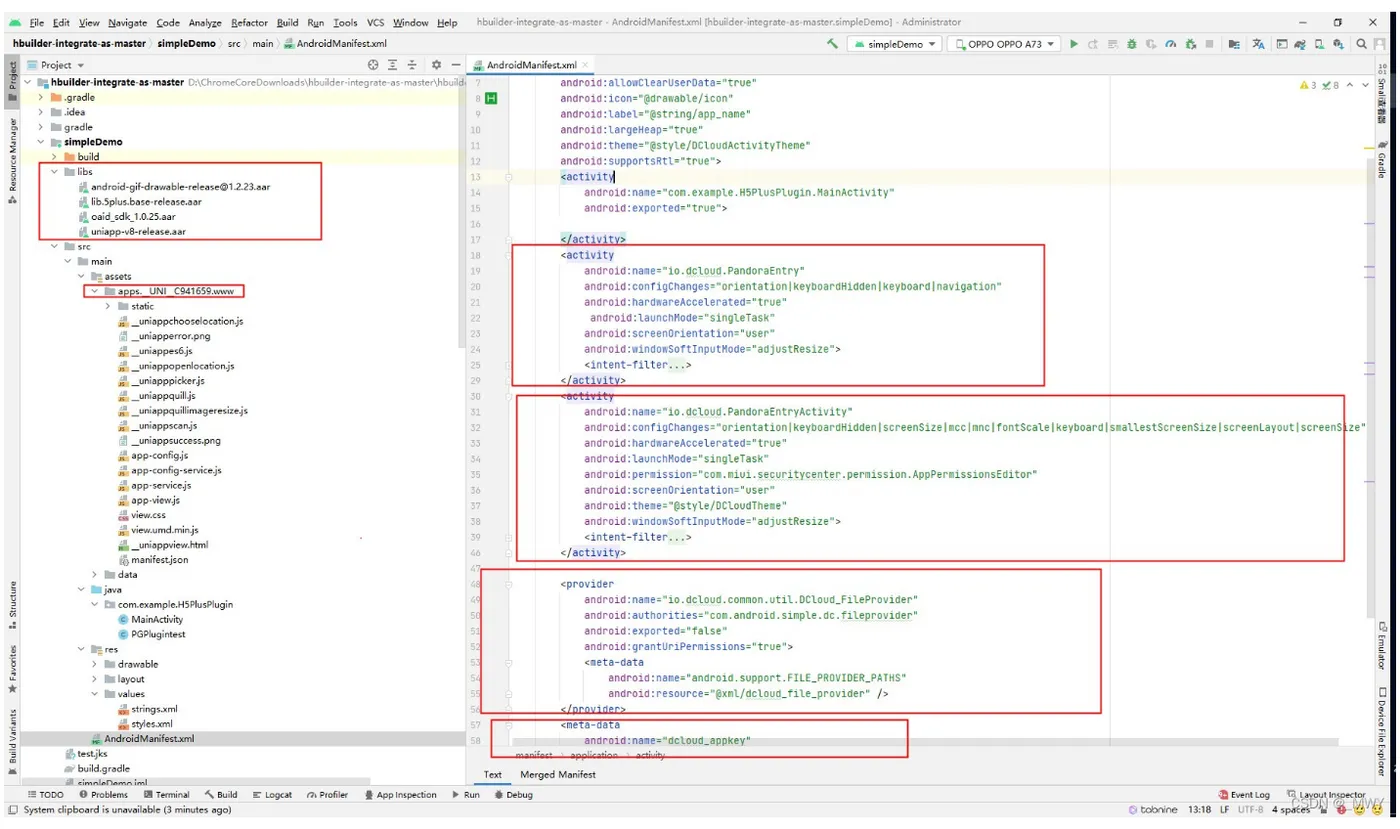
Task: Click Sync Project with Gradle Files icon
Action: click(x=1300, y=44)
